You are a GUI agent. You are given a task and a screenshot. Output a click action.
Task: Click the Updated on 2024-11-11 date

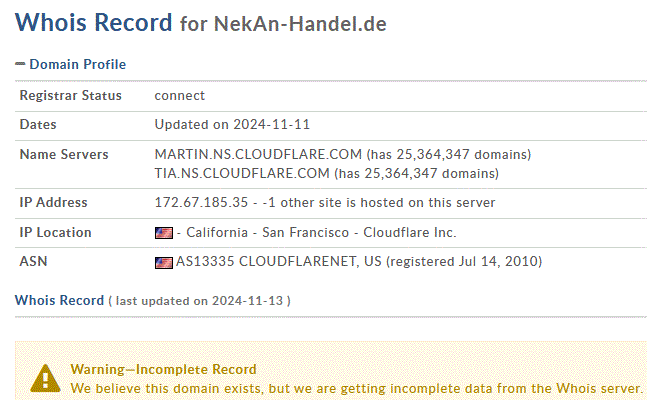(232, 124)
